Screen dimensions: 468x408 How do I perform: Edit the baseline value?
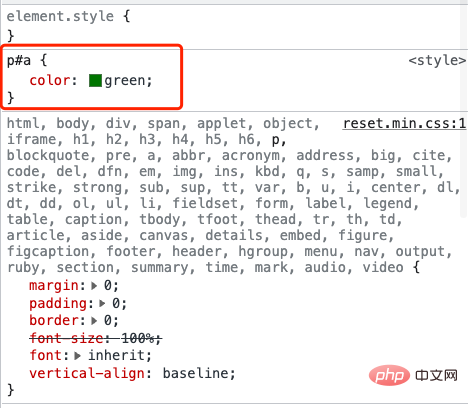195,373
